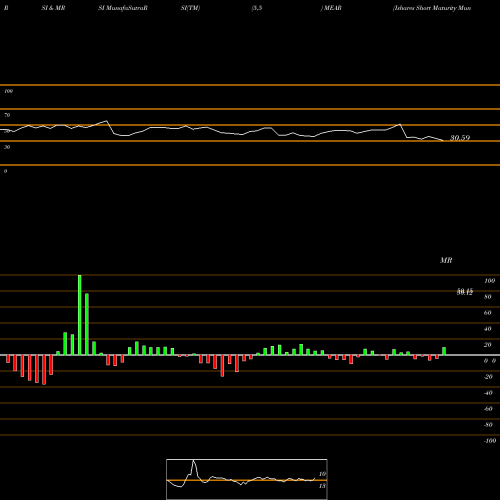The width and height of the screenshot is (500, 500).
Task: Click the '15' label in mini chart
Action: click(x=322, y=486)
